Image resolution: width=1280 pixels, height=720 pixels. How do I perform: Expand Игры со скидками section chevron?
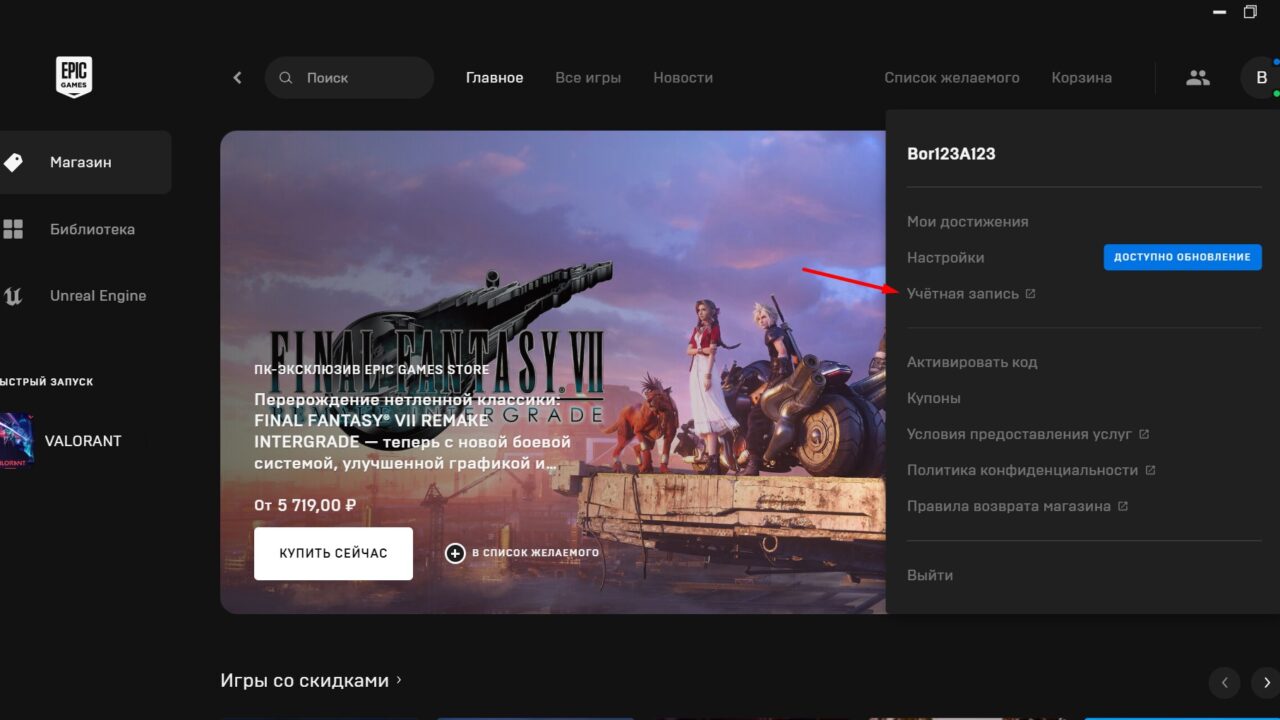(x=399, y=680)
